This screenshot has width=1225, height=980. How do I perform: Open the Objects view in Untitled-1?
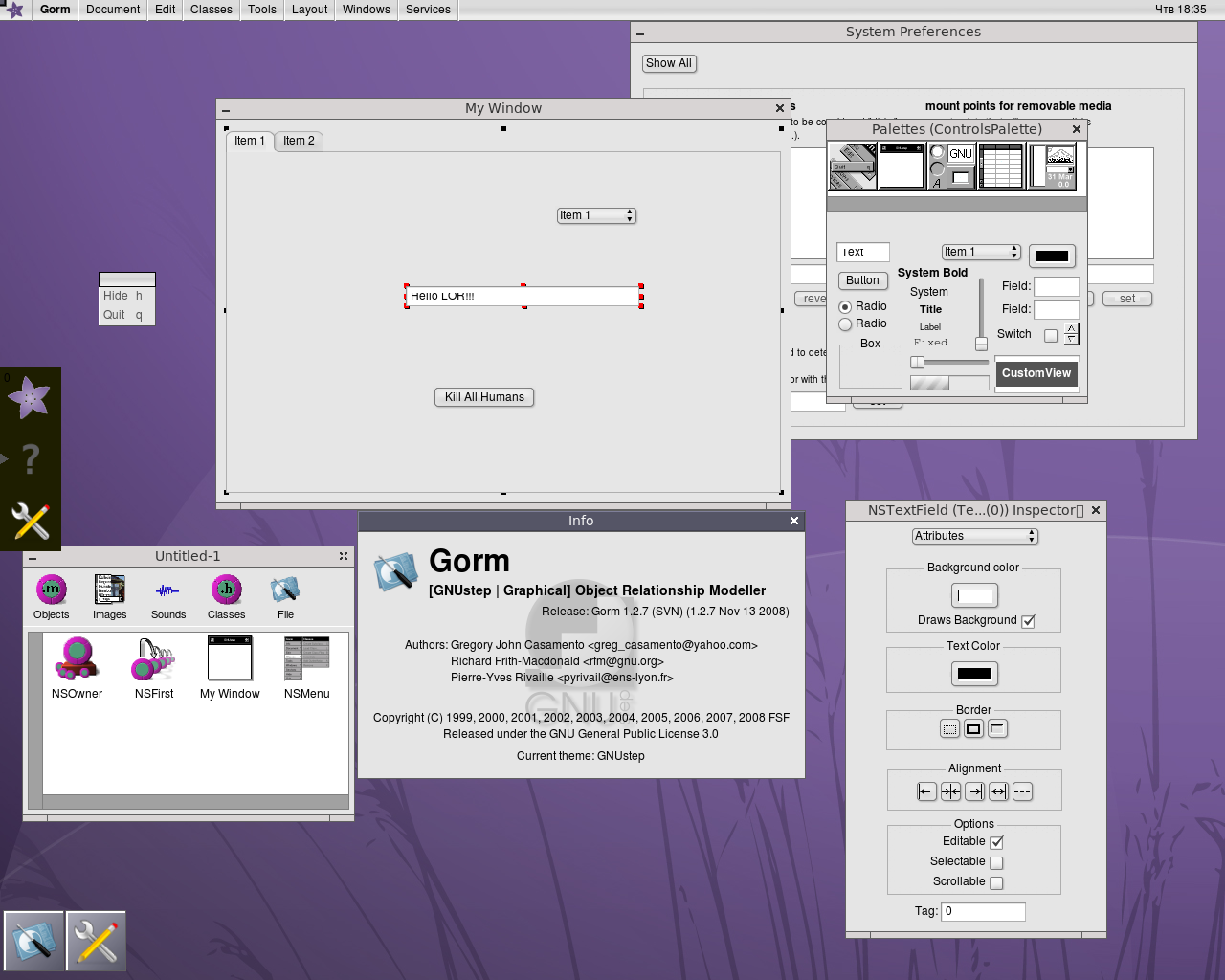pos(52,598)
